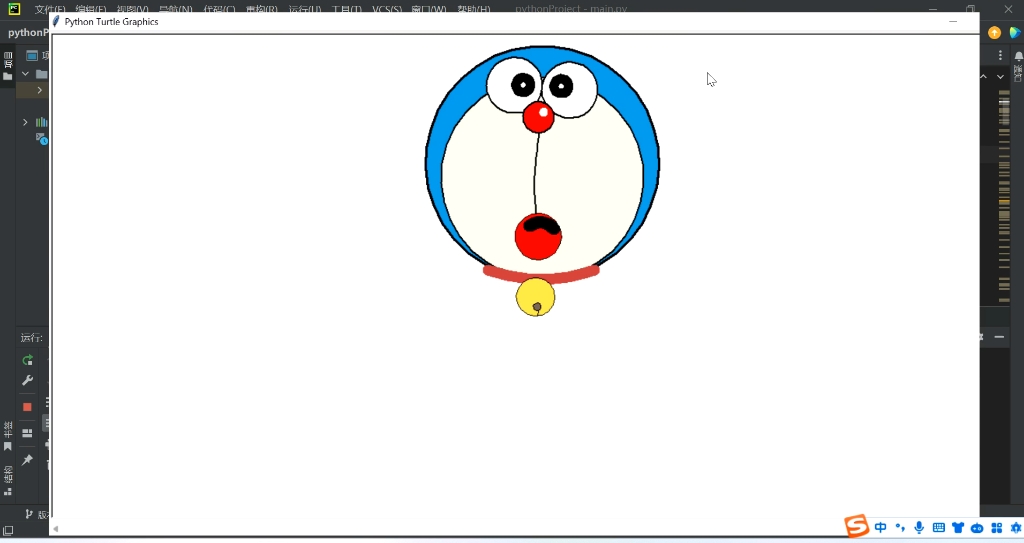The height and width of the screenshot is (543, 1024).
Task: Select the scratches and consoles icon
Action: [x=41, y=139]
